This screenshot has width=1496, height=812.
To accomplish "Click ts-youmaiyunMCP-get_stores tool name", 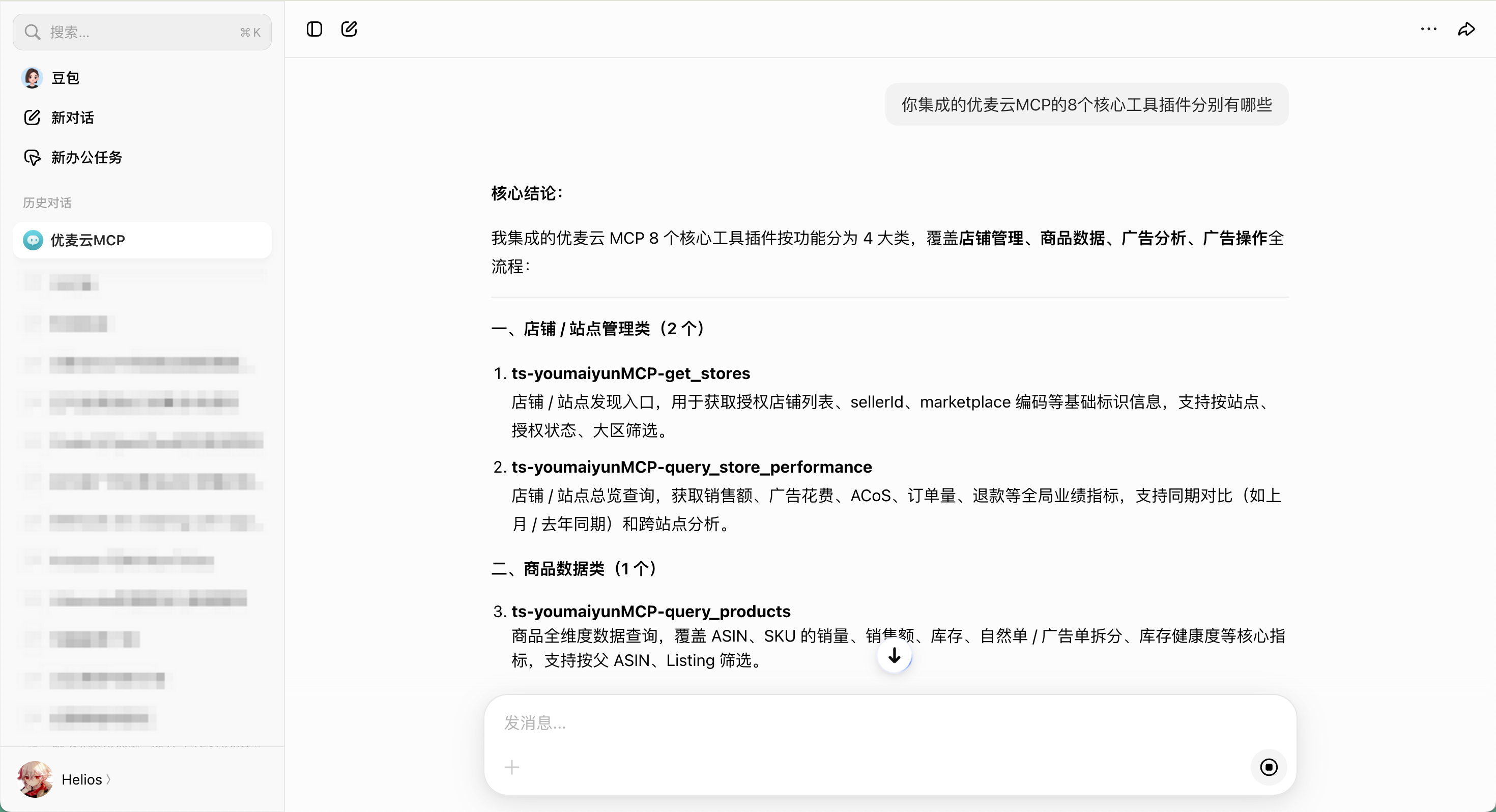I will tap(630, 373).
